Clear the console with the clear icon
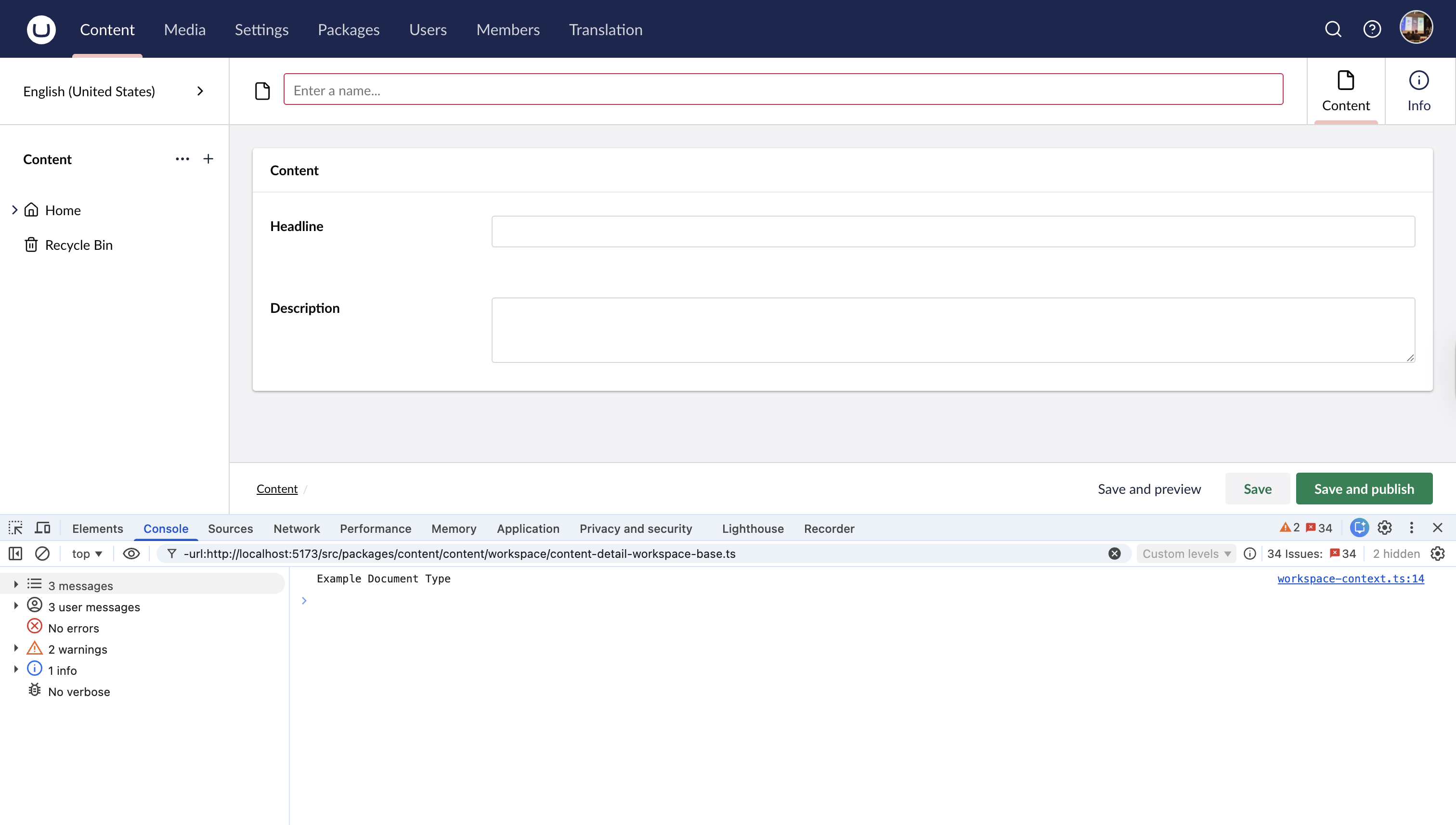Screen dimensions: 1456x825 tap(42, 554)
